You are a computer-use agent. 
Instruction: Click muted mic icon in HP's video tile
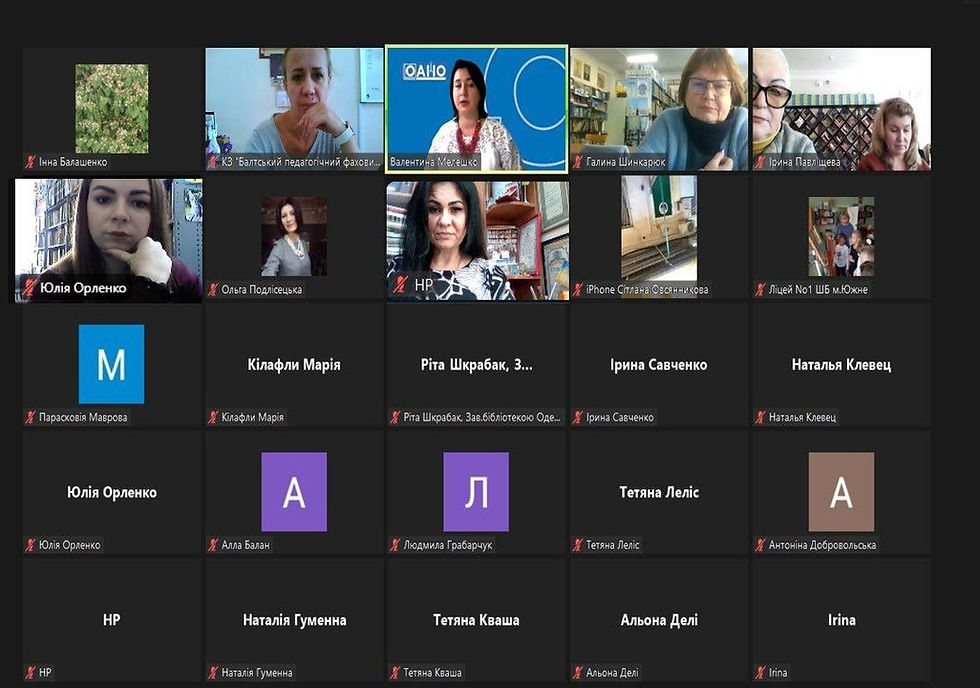(399, 285)
